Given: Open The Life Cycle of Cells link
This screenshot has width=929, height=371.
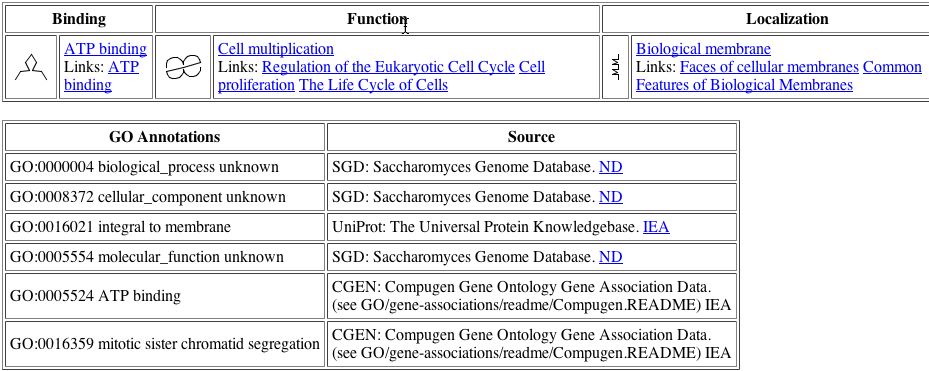Looking at the screenshot, I should tap(373, 85).
